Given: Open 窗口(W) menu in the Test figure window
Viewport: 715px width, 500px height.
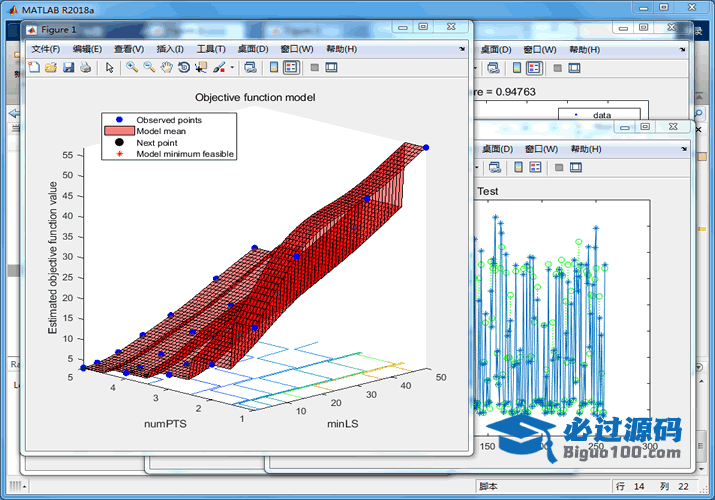Looking at the screenshot, I should point(541,149).
